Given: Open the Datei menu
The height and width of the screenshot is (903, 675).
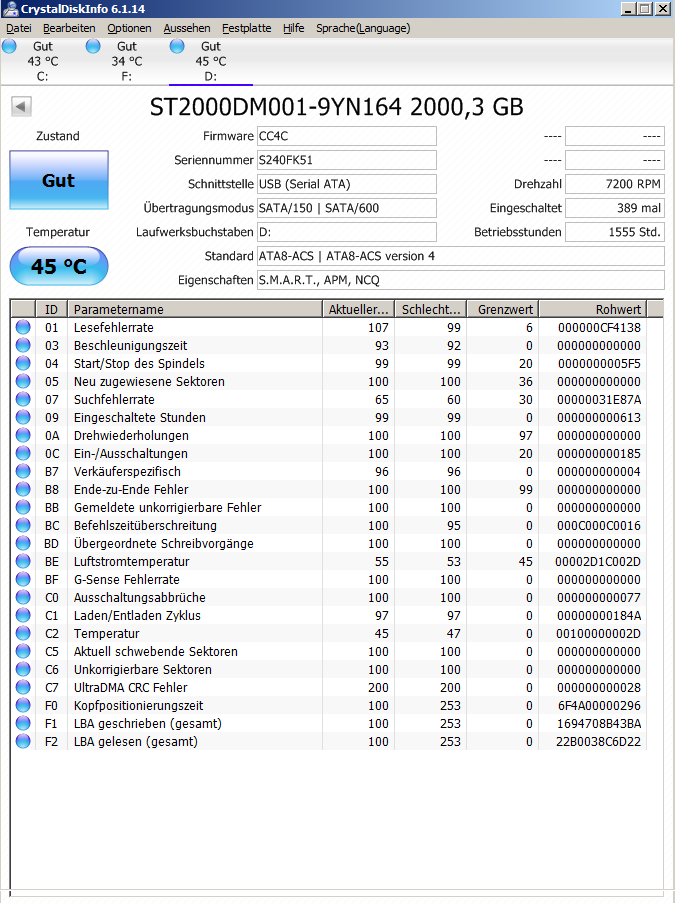Looking at the screenshot, I should pyautogui.click(x=19, y=28).
